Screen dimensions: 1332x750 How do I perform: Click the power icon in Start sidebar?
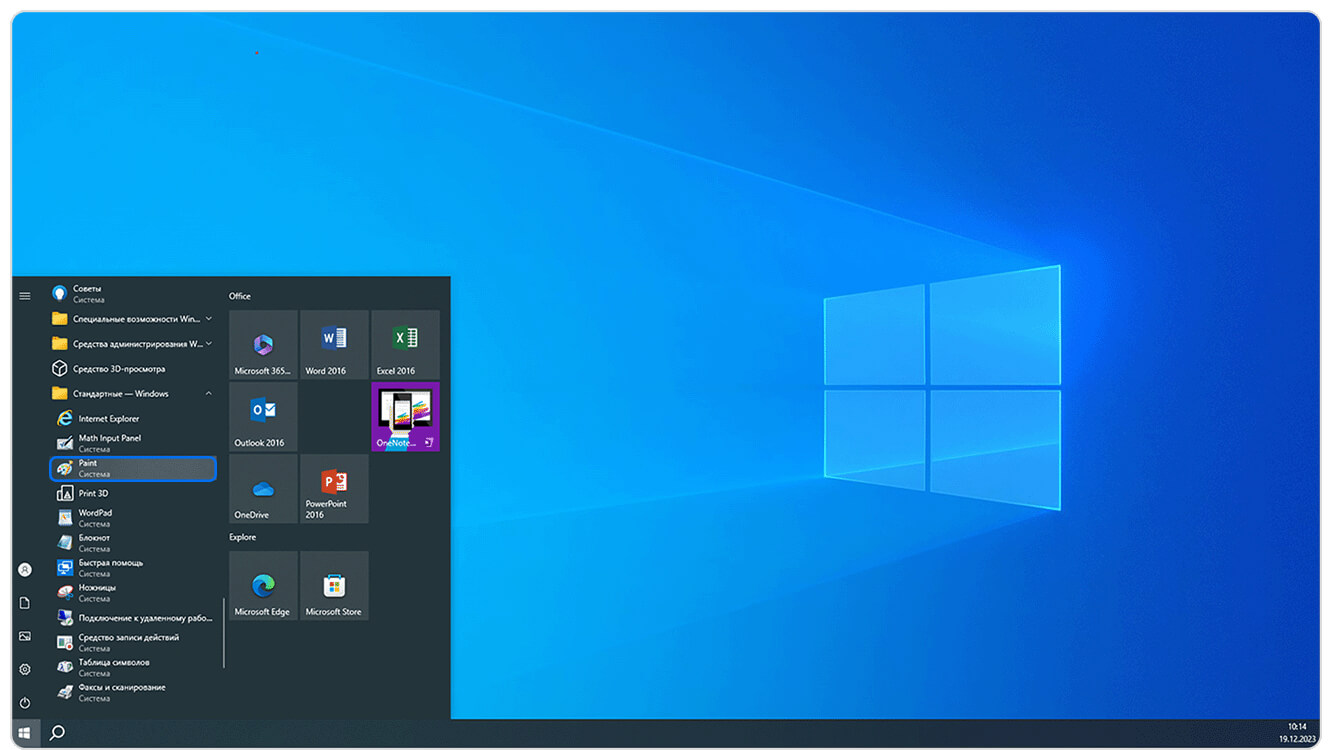(x=25, y=703)
